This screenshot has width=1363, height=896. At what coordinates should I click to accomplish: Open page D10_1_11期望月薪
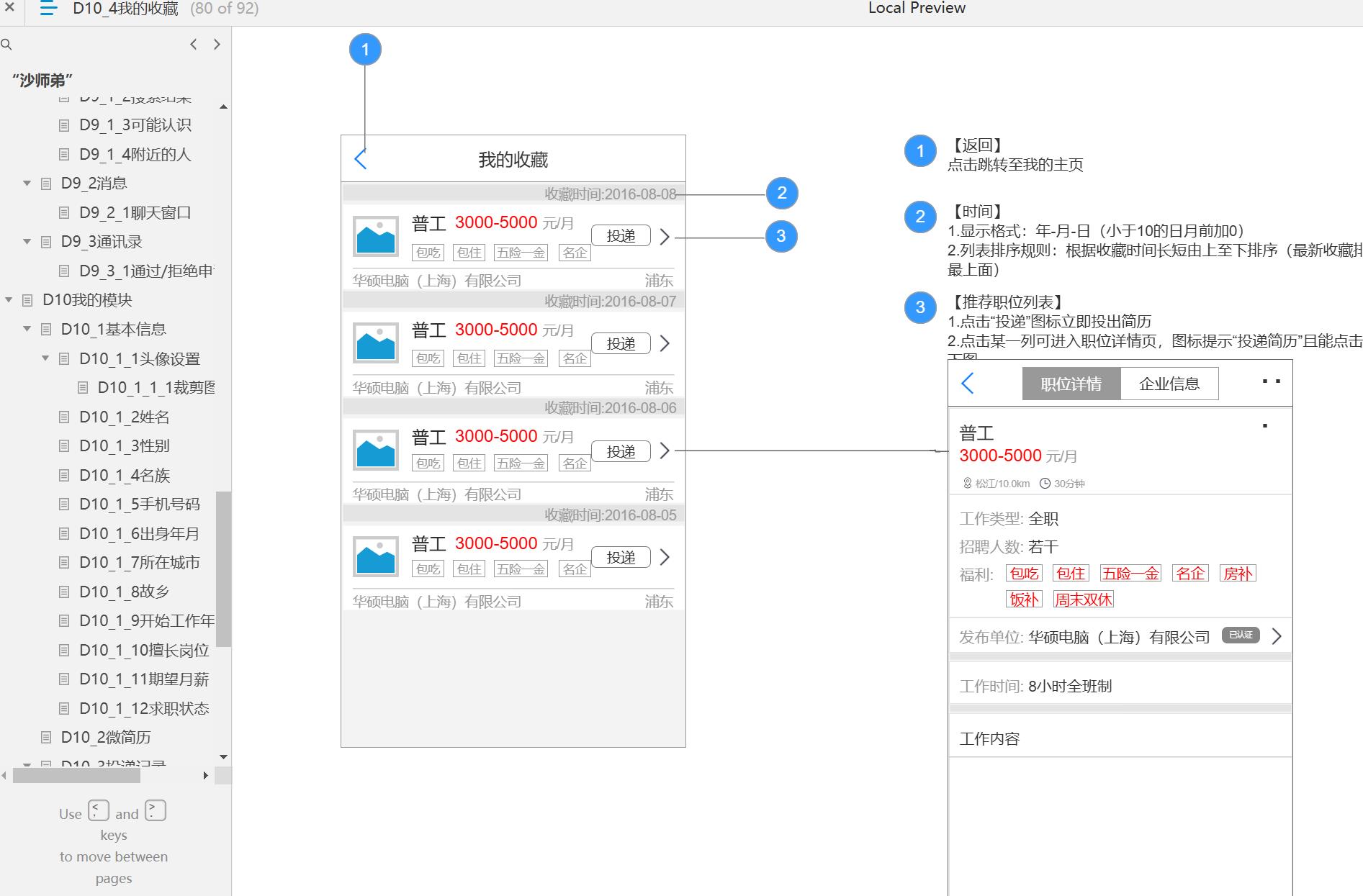(x=144, y=679)
